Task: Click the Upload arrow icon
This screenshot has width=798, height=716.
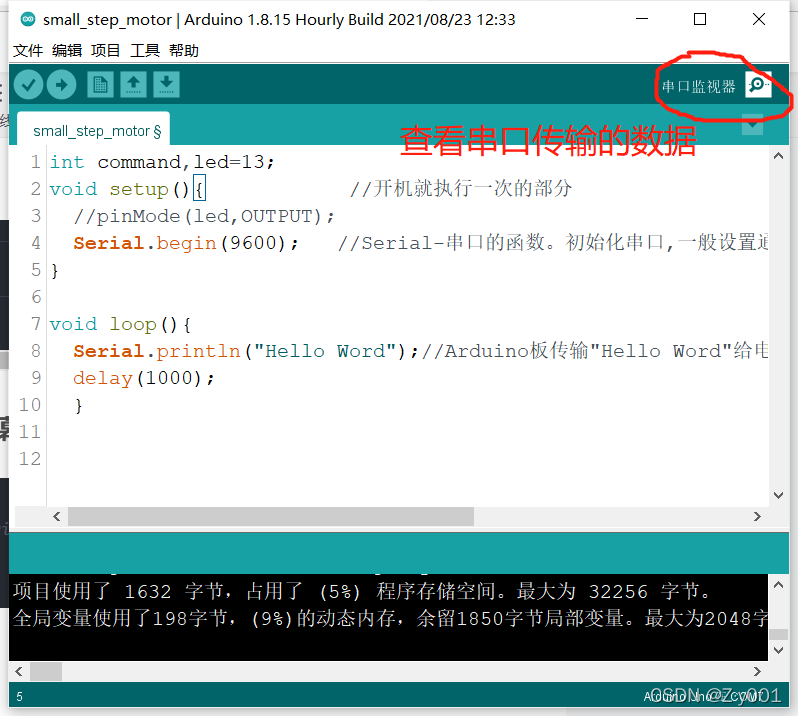Action: click(x=62, y=84)
